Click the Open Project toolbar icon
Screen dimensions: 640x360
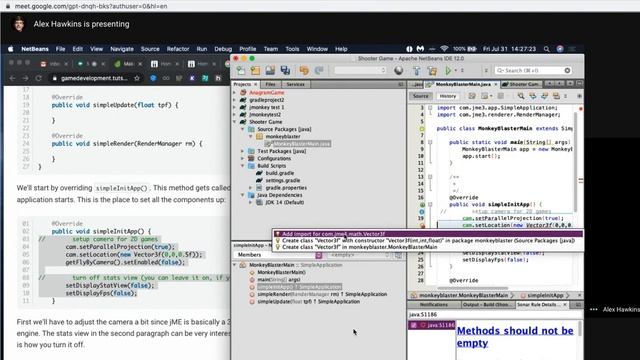coord(270,71)
